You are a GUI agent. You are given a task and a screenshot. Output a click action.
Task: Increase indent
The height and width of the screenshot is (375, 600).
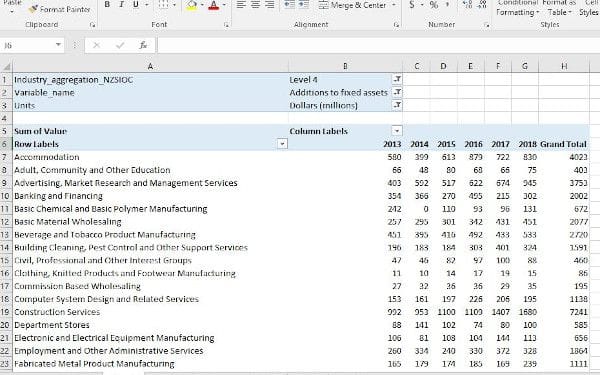303,5
